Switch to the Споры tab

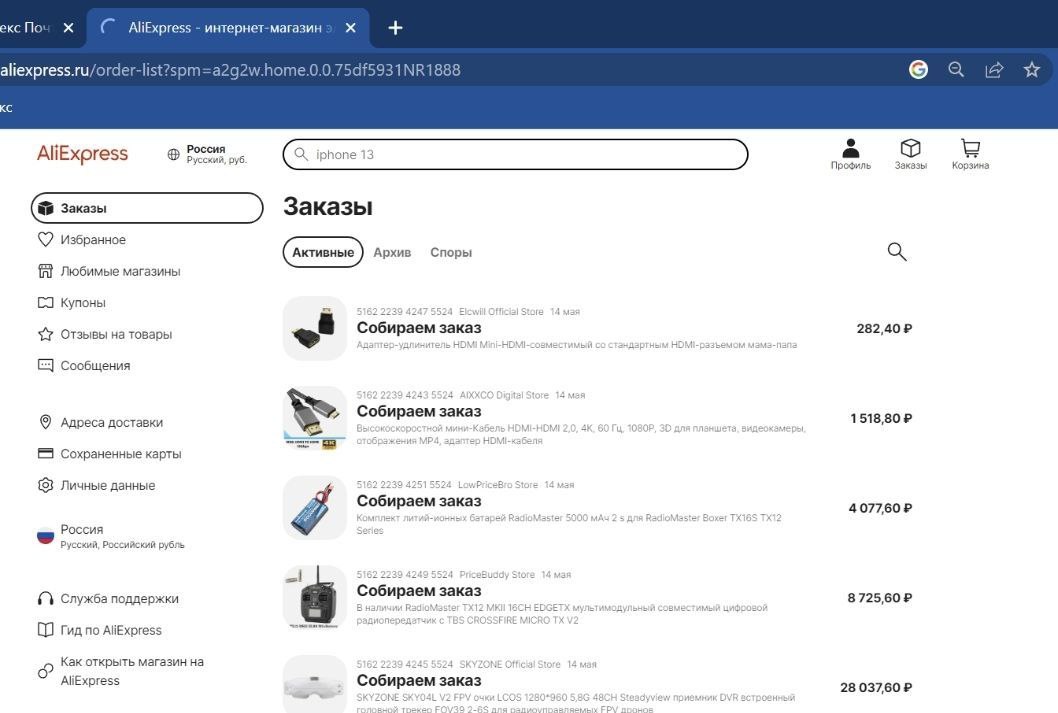tap(451, 252)
